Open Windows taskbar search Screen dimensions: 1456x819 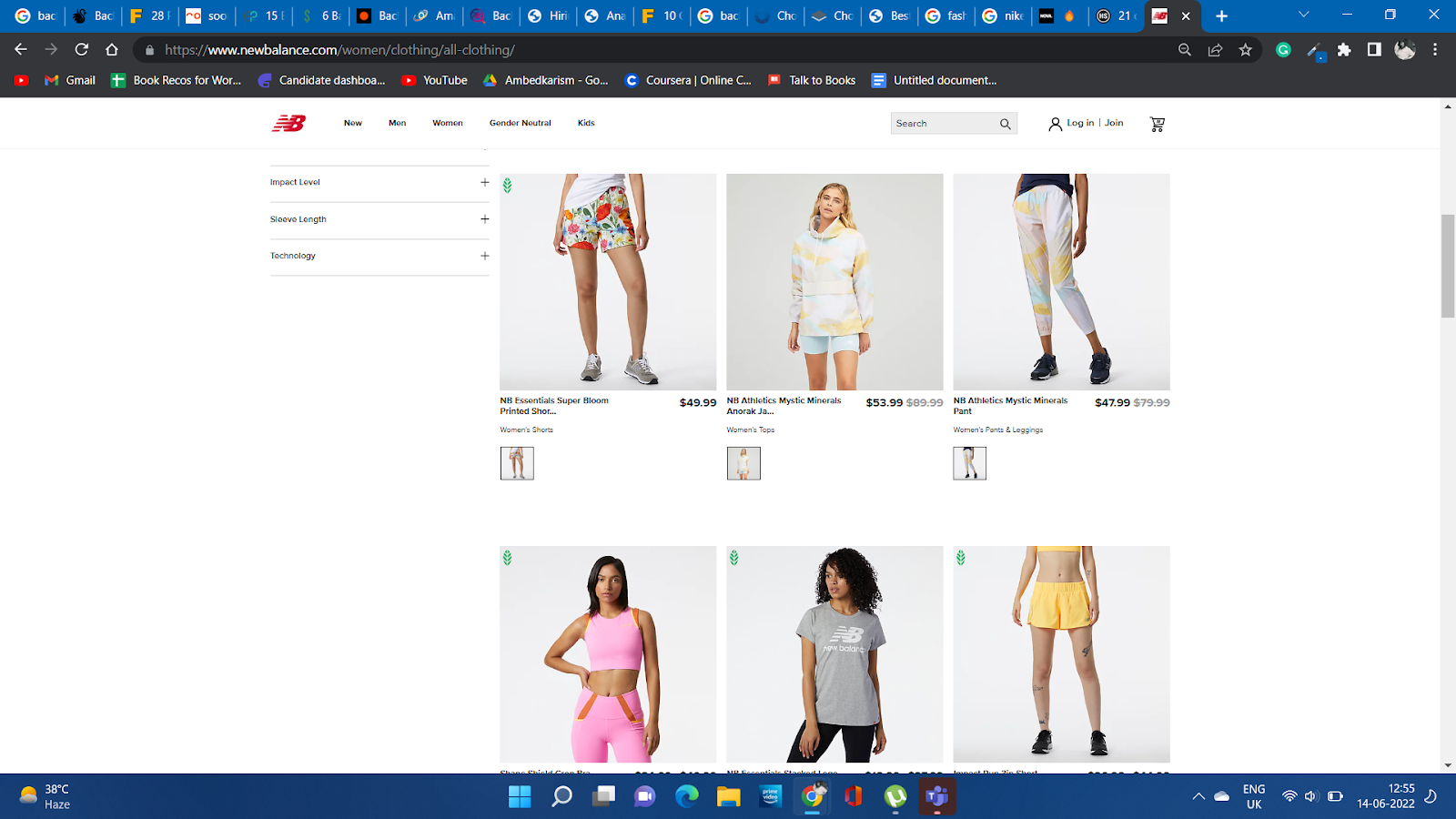562,796
